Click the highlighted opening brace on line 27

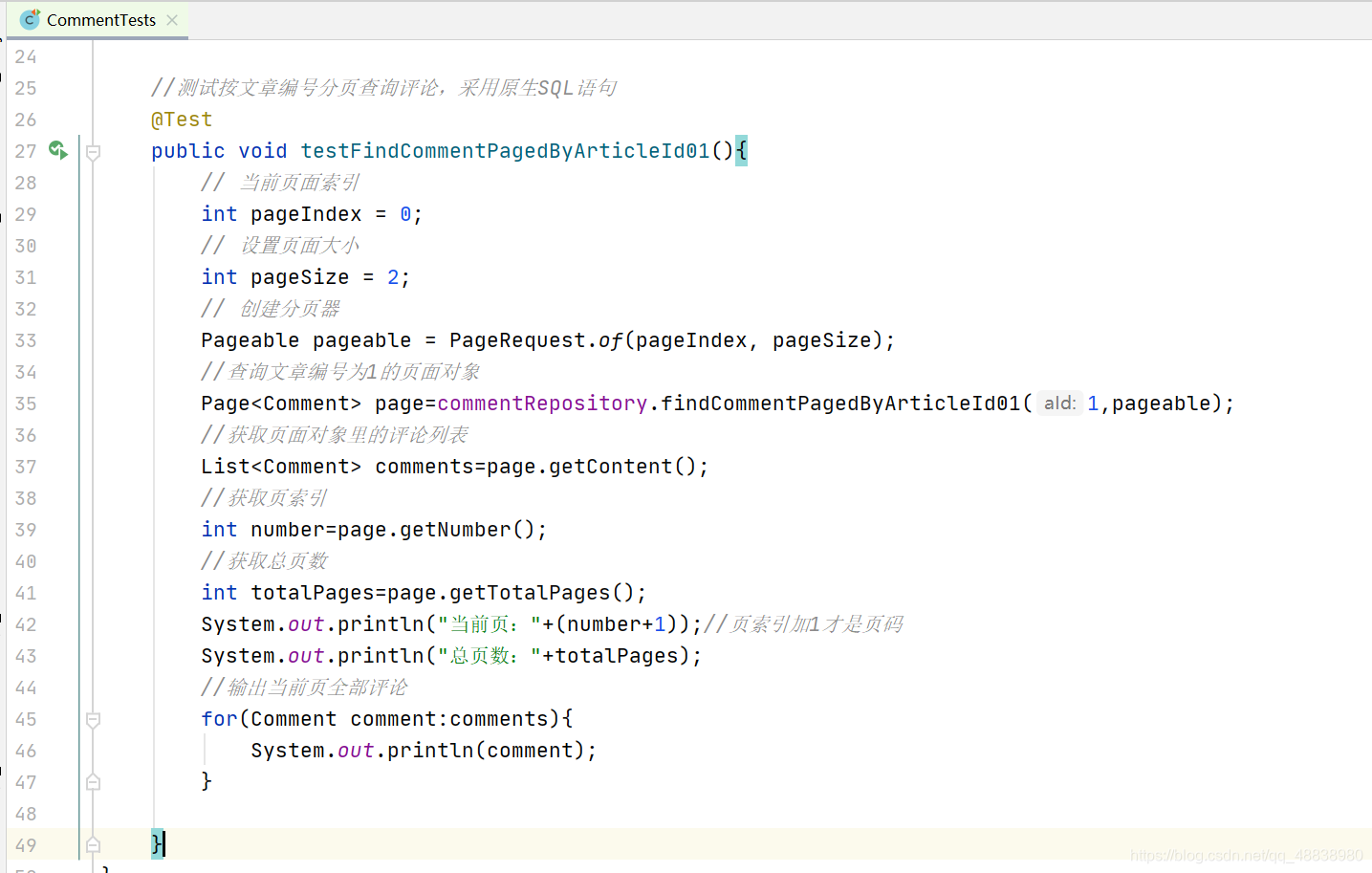click(741, 151)
